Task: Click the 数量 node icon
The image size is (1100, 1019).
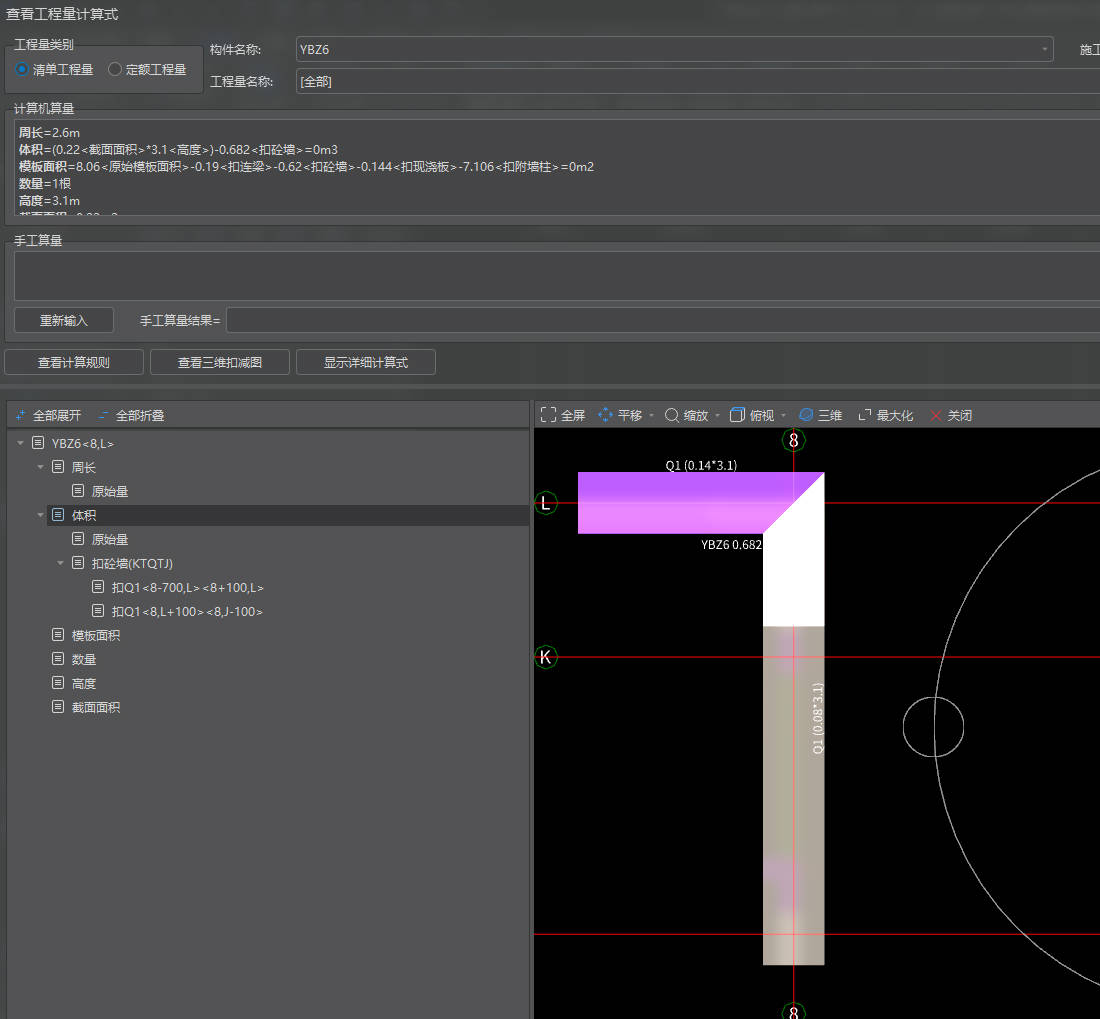Action: [x=58, y=659]
